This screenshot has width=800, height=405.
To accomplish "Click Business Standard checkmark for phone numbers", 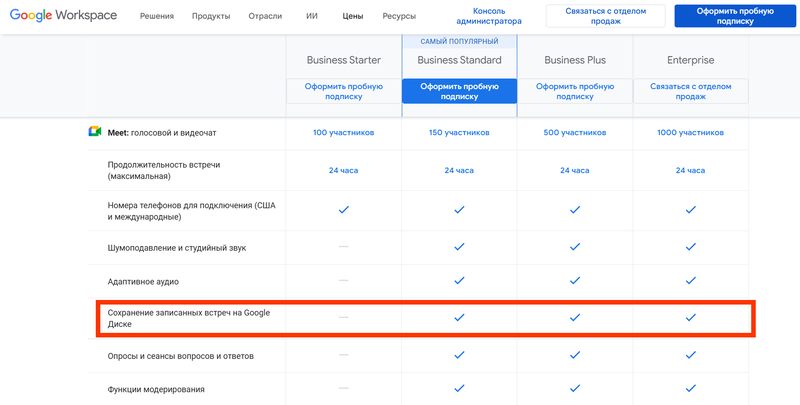I will [459, 210].
